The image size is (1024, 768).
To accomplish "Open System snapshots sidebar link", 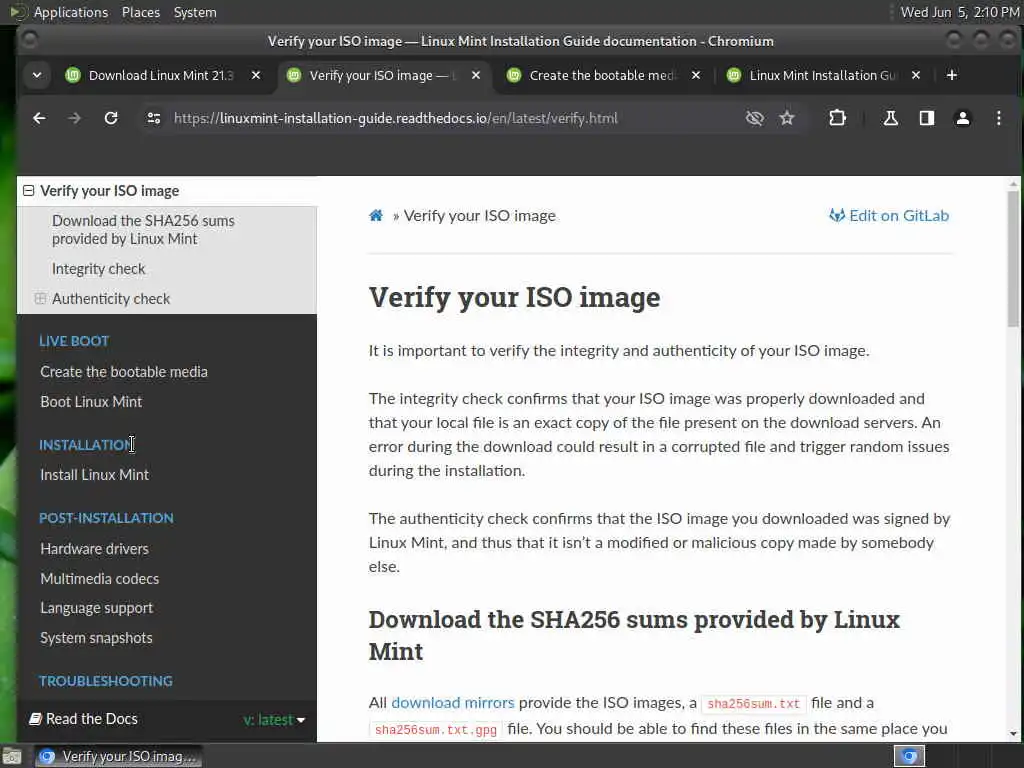I will (97, 638).
